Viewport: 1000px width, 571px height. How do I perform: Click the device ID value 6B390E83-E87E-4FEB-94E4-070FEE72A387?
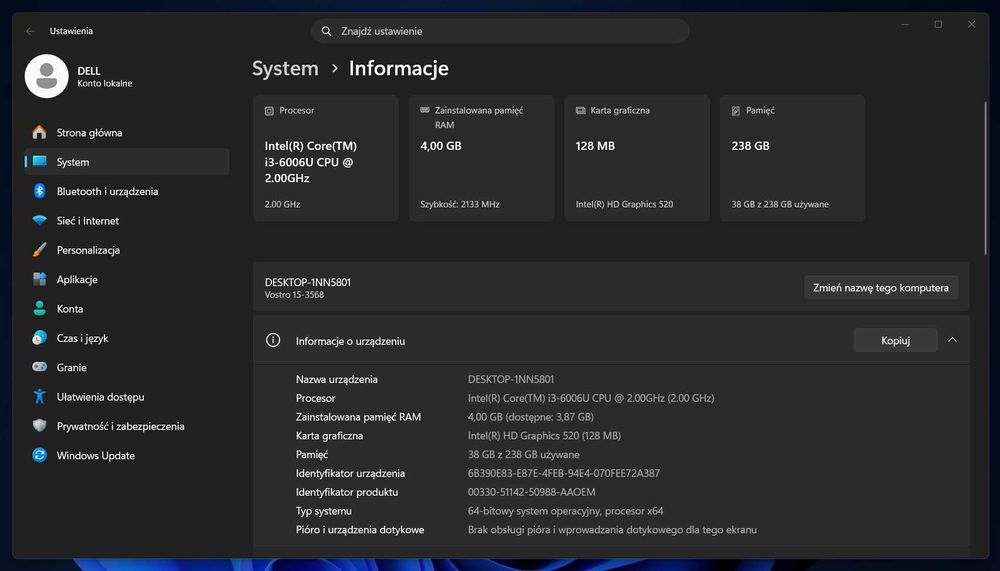(x=564, y=473)
